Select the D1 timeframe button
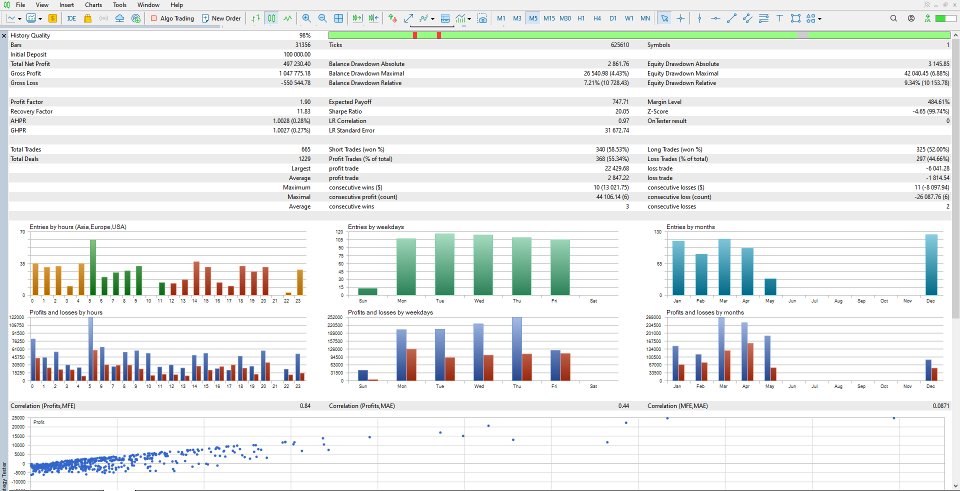 point(613,18)
